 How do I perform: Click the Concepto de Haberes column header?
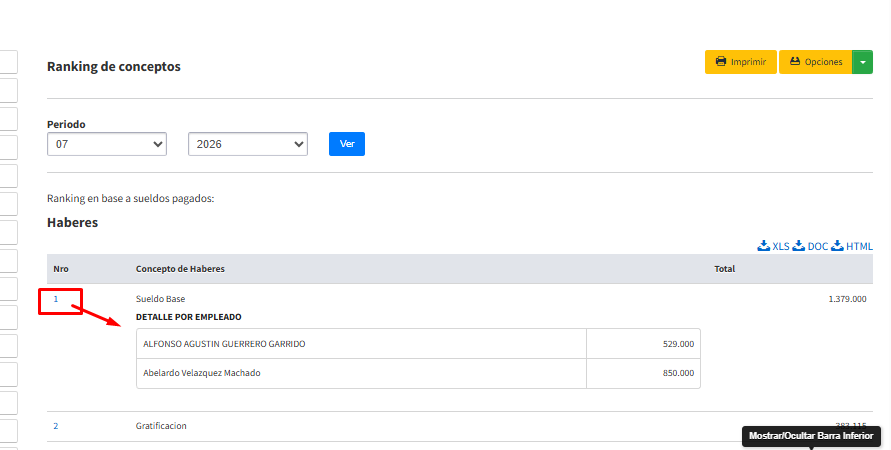(180, 269)
